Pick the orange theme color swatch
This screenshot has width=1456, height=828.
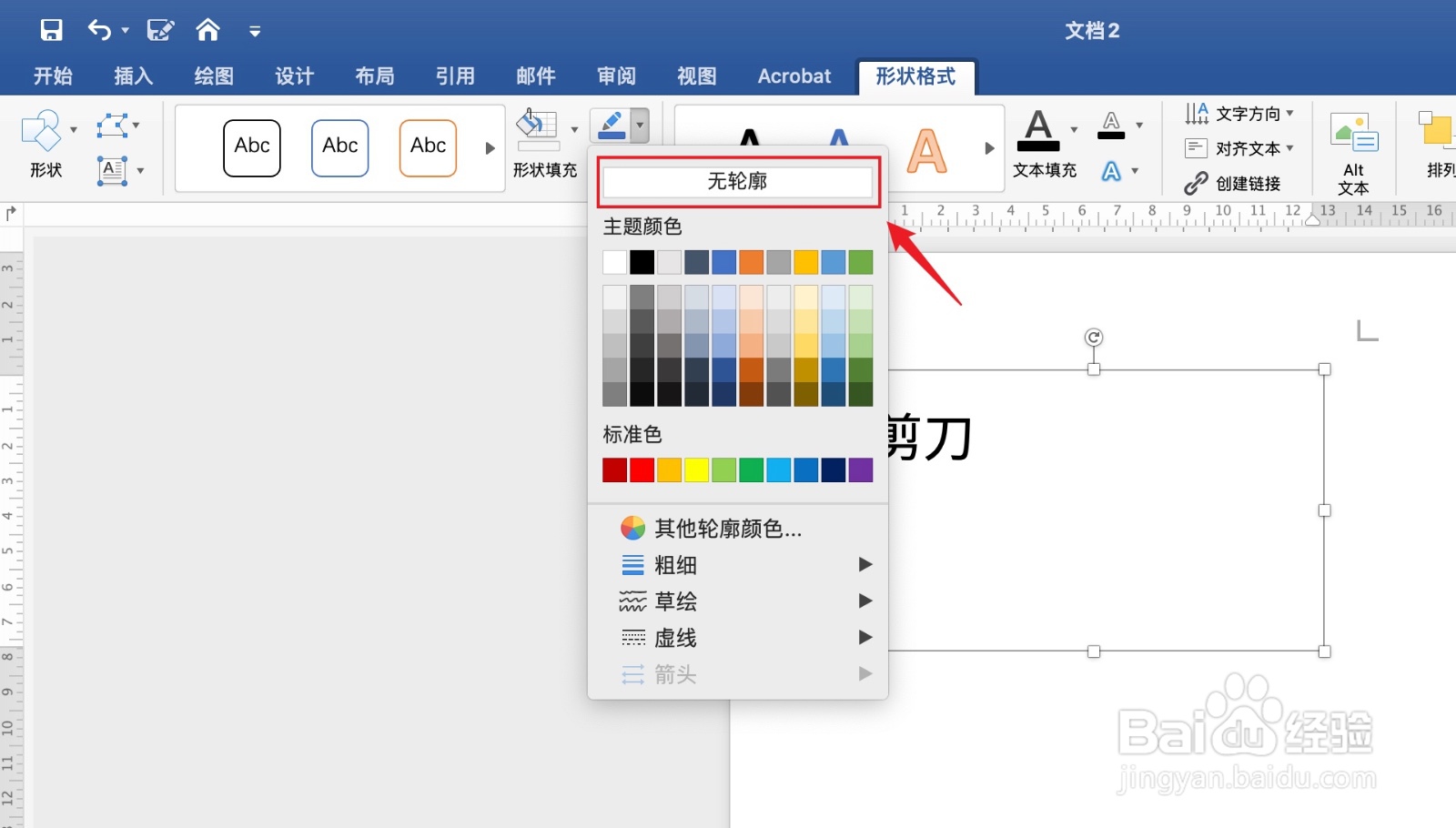click(752, 262)
